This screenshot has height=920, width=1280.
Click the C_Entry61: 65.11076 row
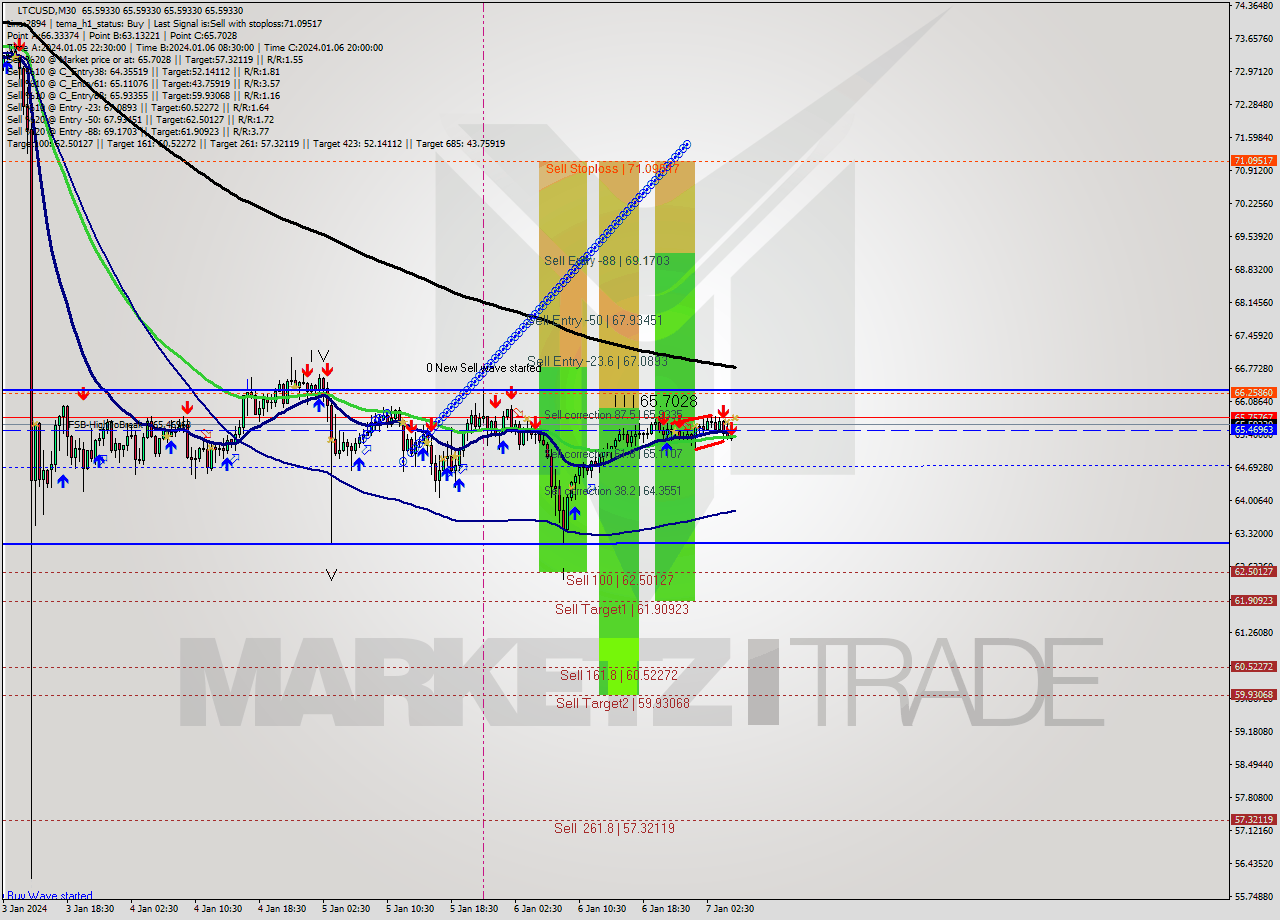143,83
